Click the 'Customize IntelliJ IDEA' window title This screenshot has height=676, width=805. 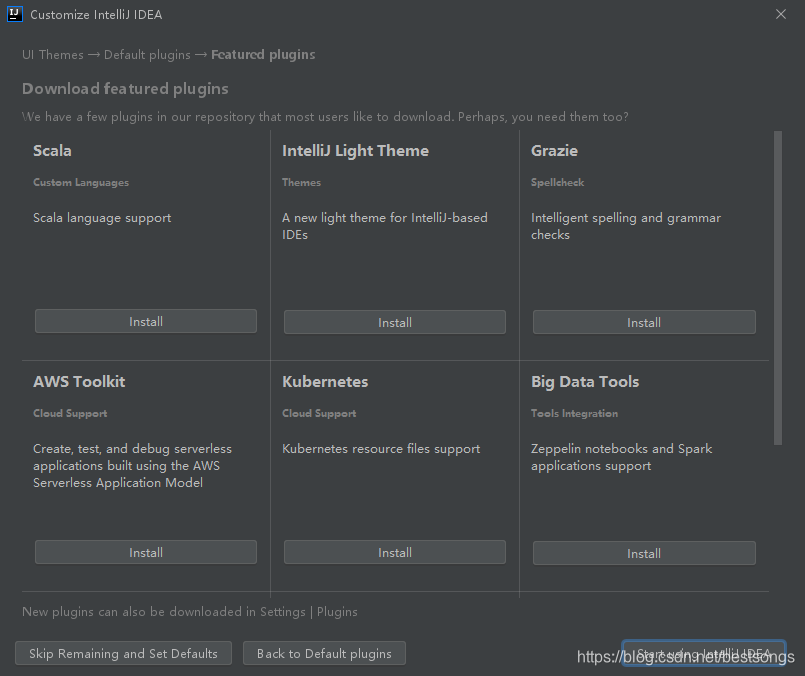tap(96, 14)
